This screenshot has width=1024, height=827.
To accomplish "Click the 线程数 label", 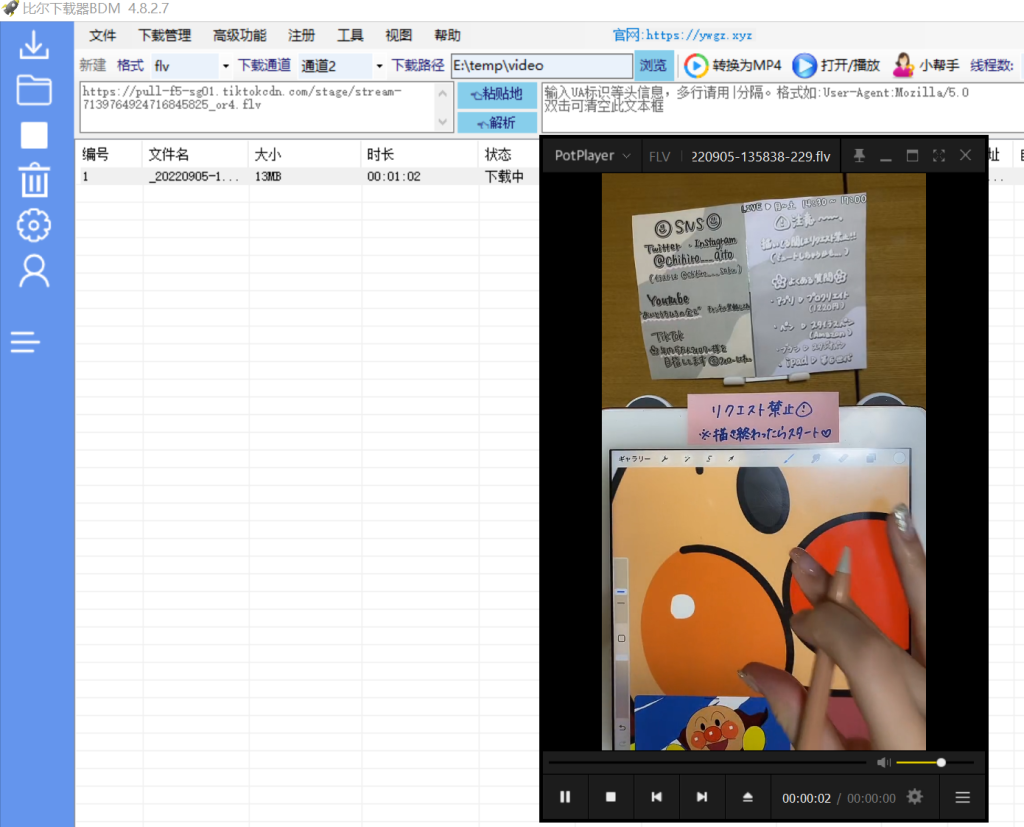I will tap(992, 65).
